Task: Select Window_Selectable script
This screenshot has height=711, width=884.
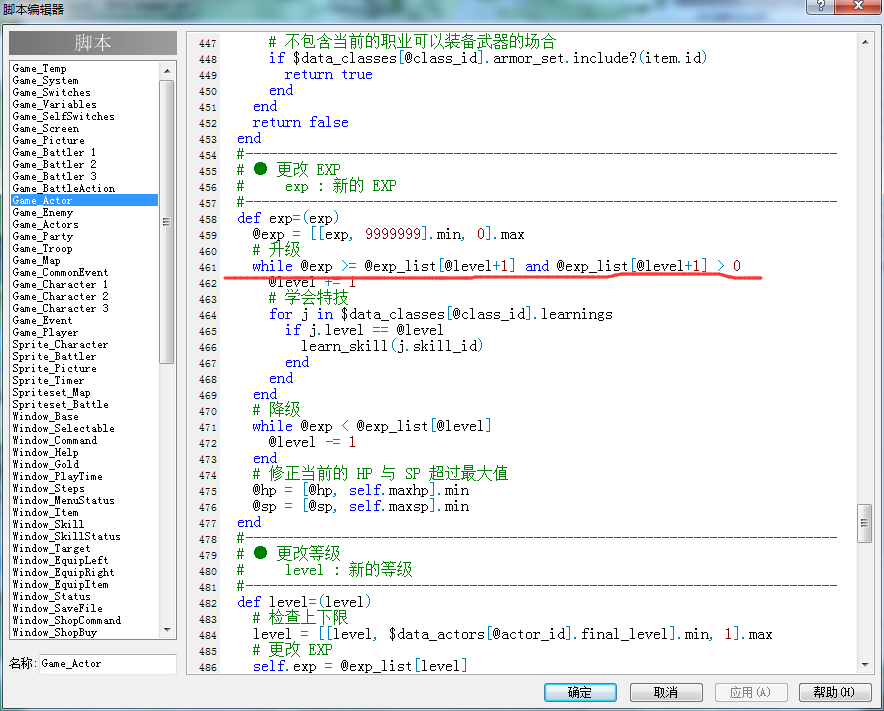Action: click(64, 429)
